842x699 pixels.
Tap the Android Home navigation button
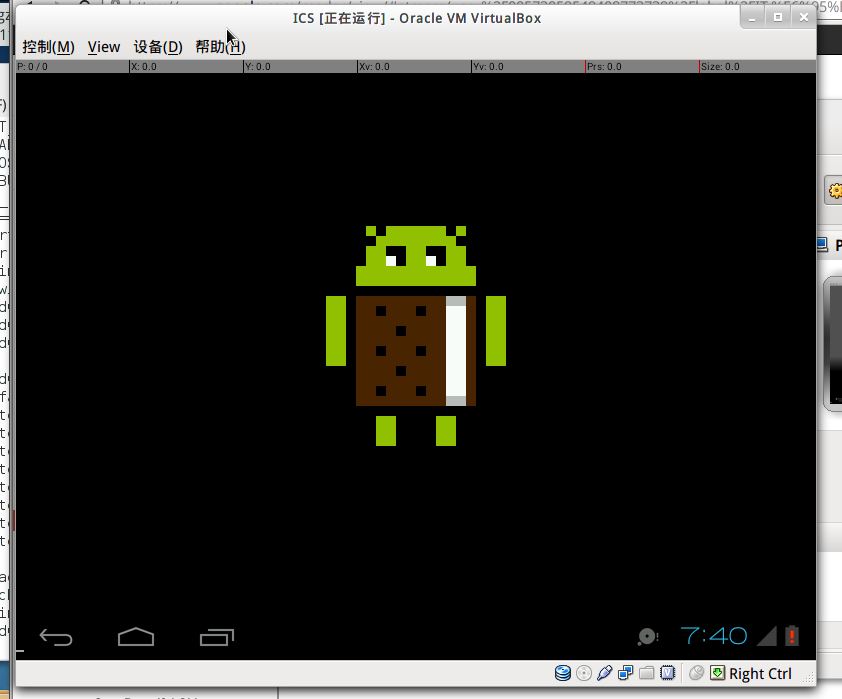136,637
